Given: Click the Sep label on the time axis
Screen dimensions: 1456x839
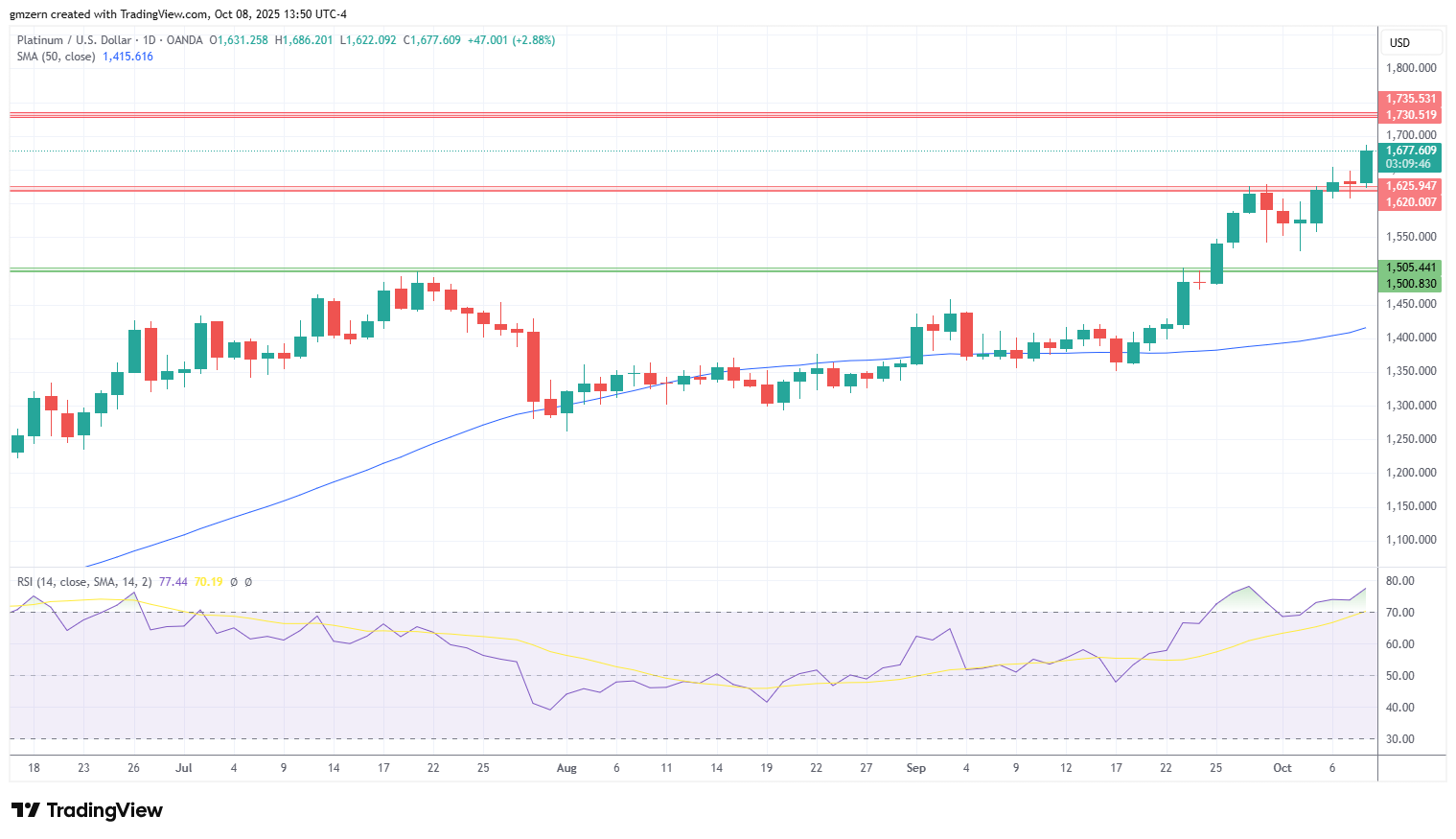Looking at the screenshot, I should (916, 768).
